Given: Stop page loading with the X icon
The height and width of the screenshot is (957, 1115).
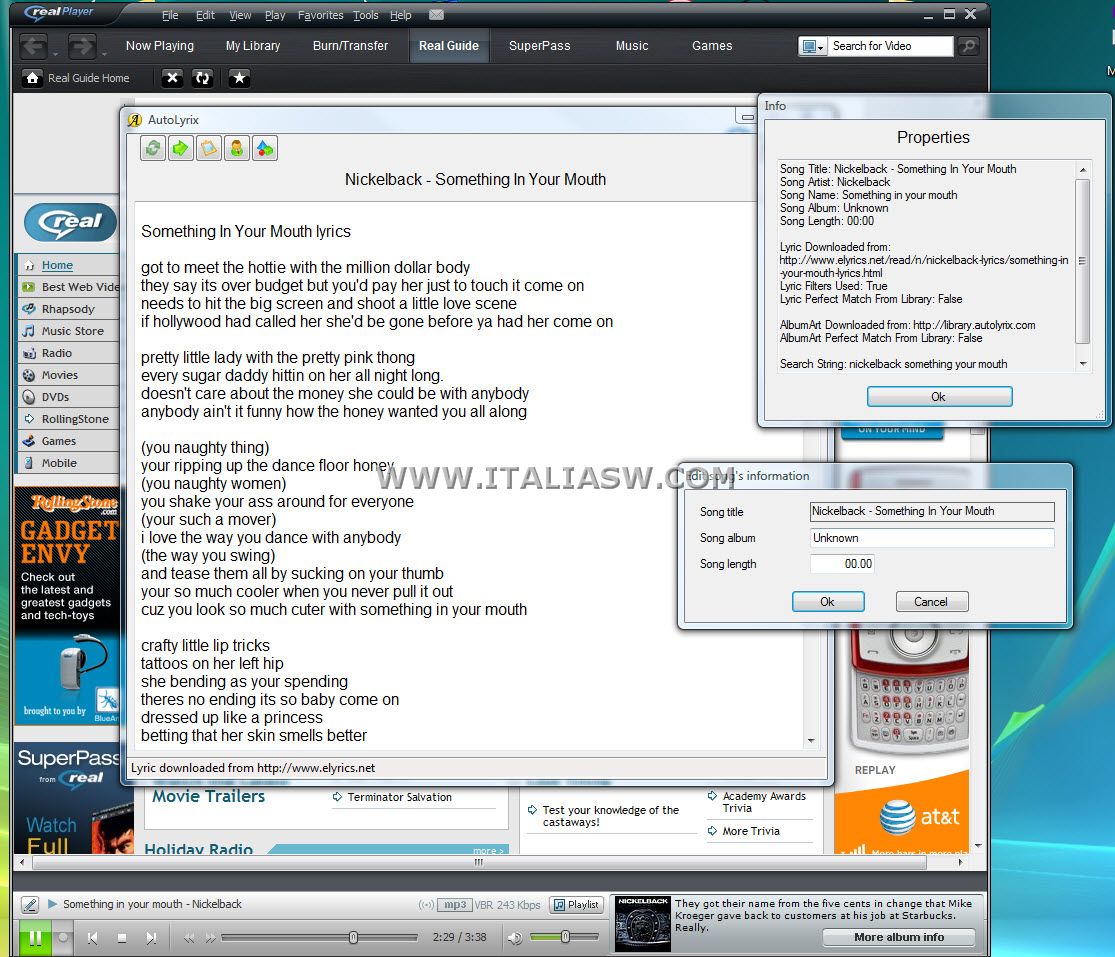Looking at the screenshot, I should [172, 77].
